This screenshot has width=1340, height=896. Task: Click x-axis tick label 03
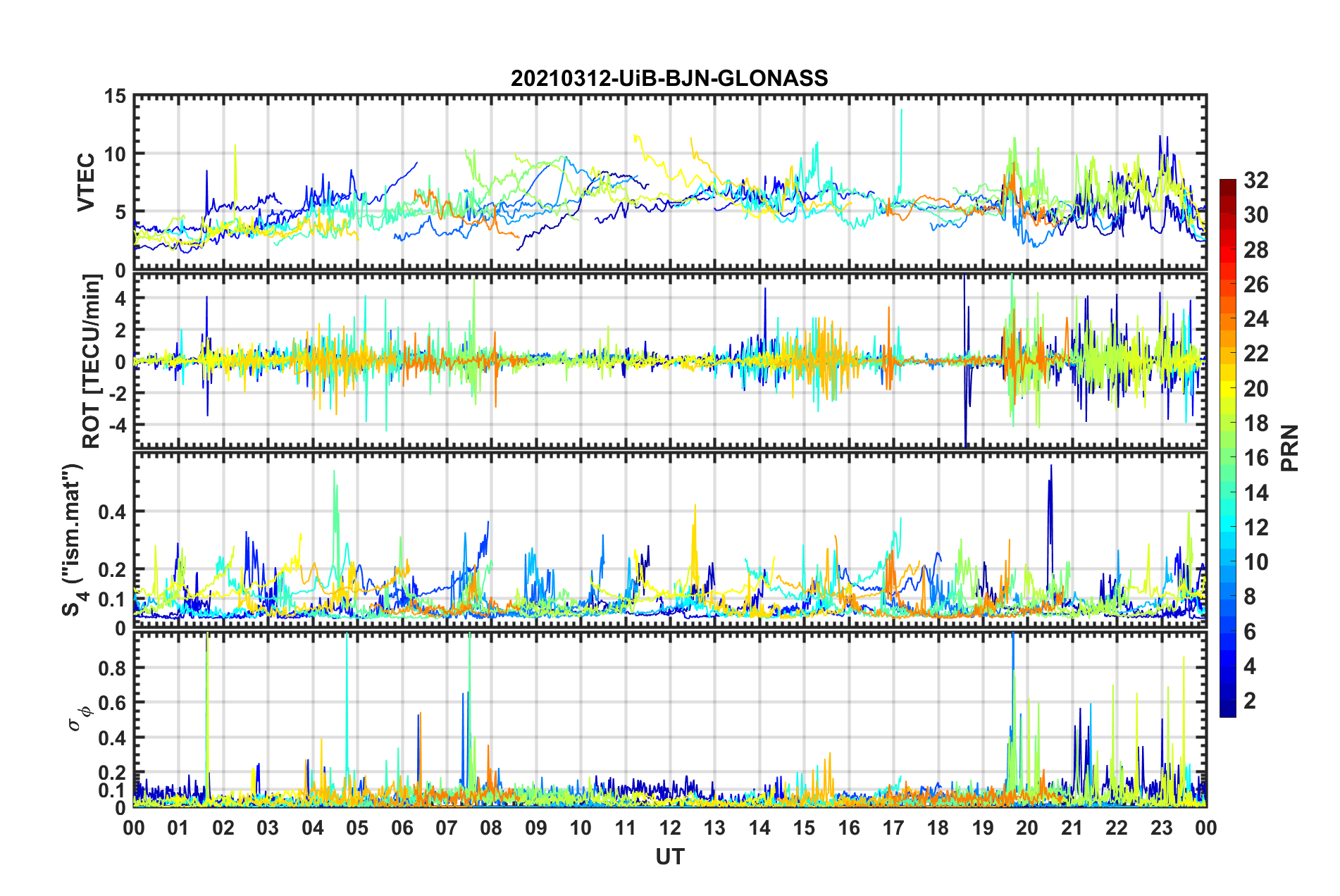268,828
